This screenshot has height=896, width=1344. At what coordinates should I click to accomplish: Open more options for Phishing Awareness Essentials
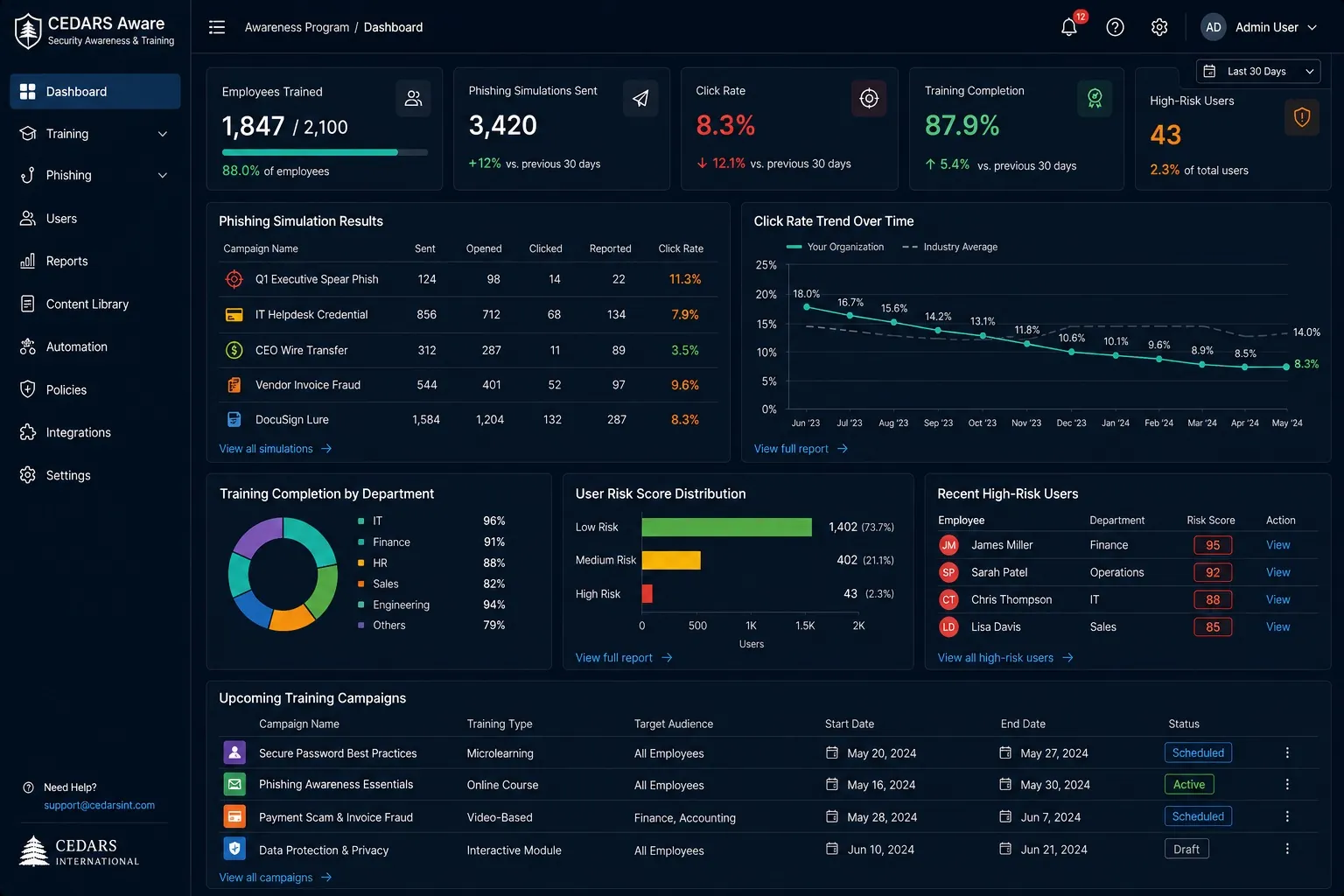[1287, 784]
